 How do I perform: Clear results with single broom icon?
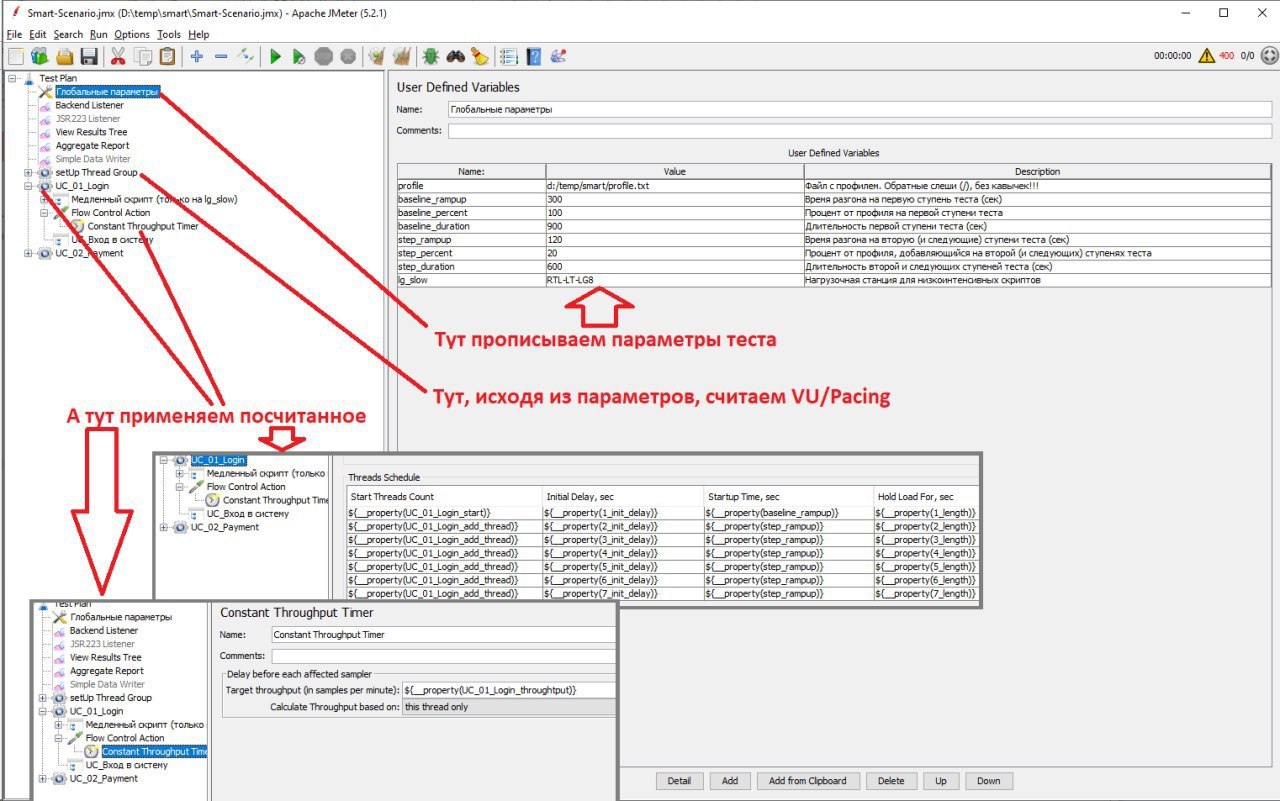click(377, 56)
